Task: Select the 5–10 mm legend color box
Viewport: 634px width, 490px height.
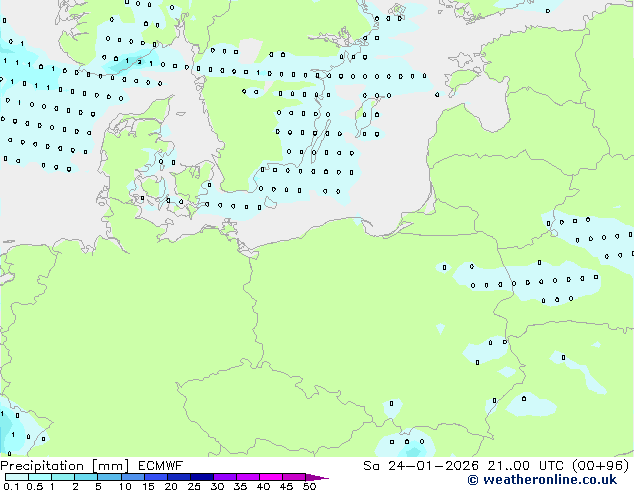Action: coord(109,477)
